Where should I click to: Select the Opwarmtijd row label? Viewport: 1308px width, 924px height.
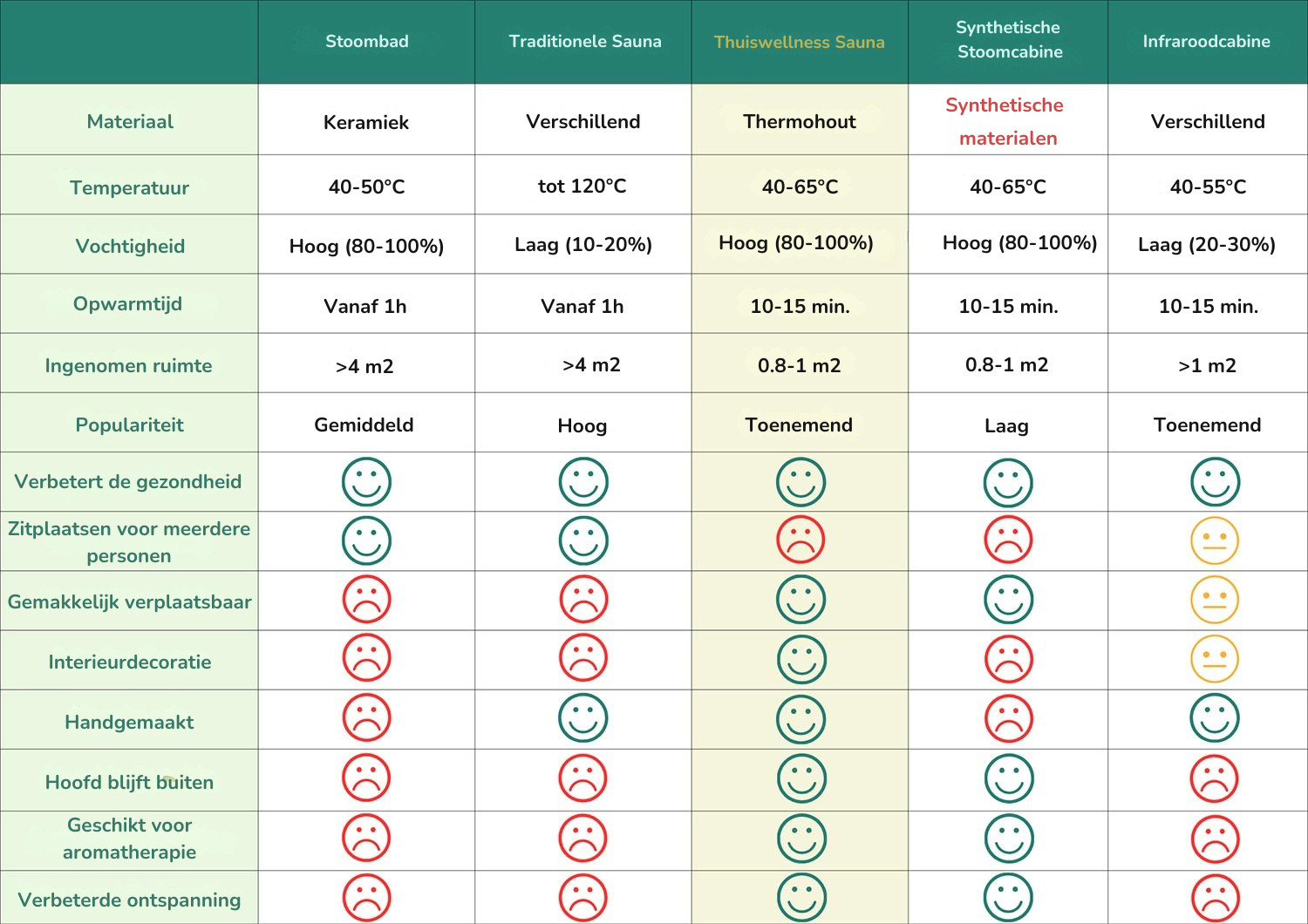pyautogui.click(x=127, y=304)
